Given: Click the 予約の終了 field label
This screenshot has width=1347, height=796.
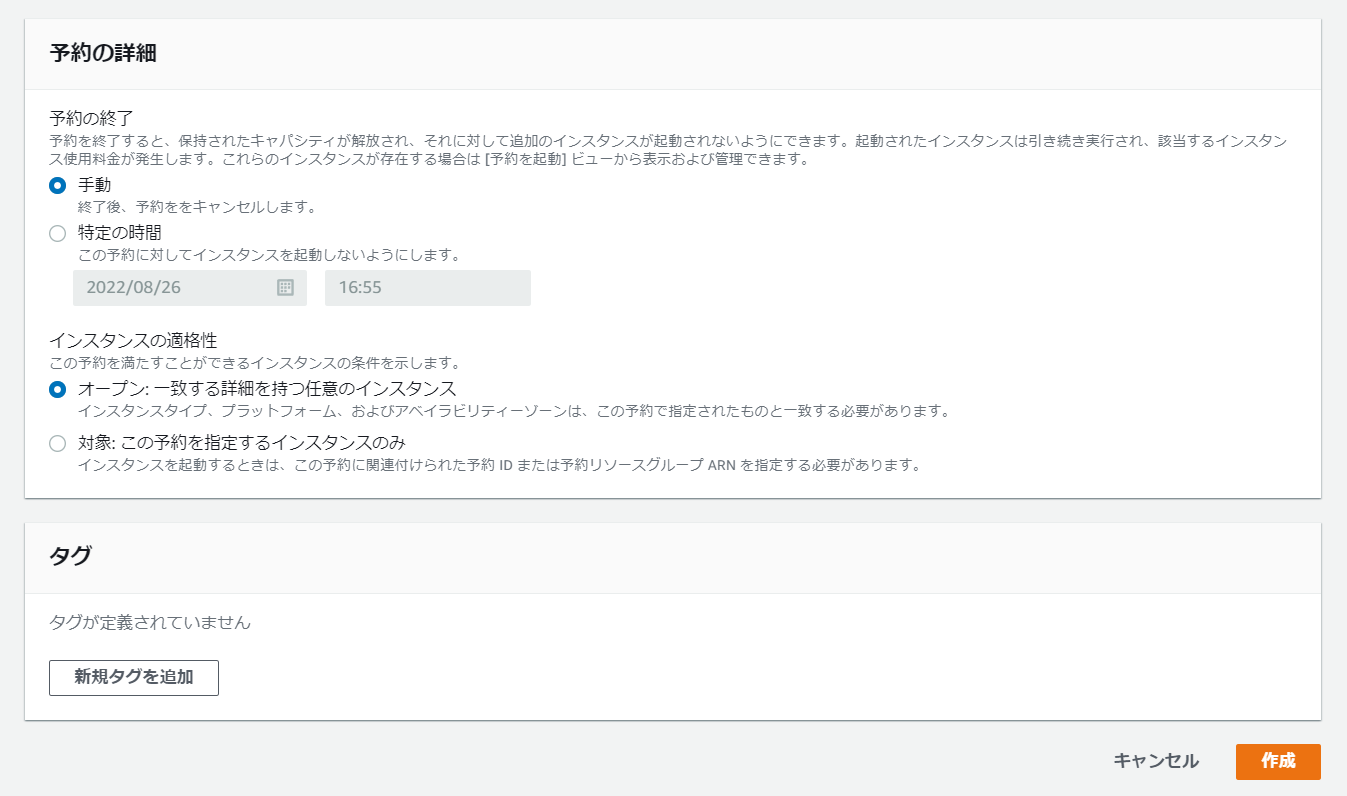Looking at the screenshot, I should [x=98, y=119].
